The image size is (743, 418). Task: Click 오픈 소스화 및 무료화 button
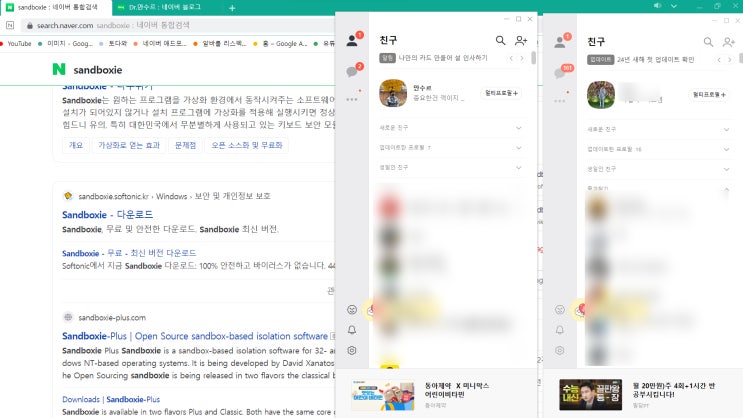[x=246, y=145]
